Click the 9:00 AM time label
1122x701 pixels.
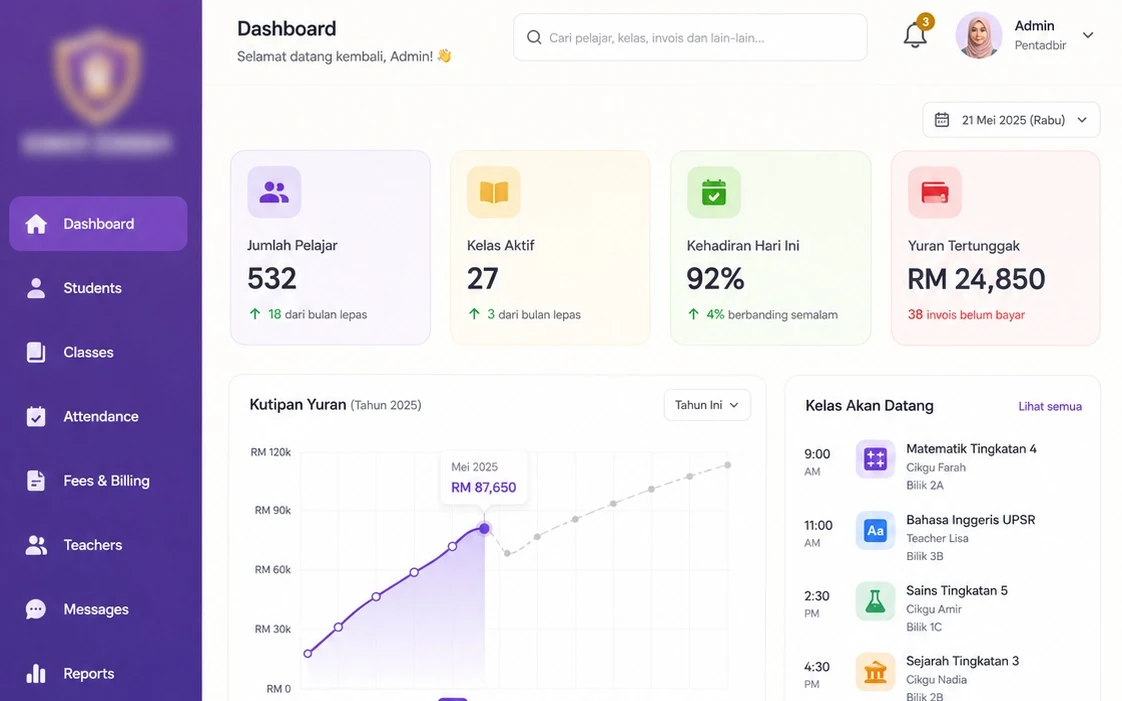(x=816, y=462)
